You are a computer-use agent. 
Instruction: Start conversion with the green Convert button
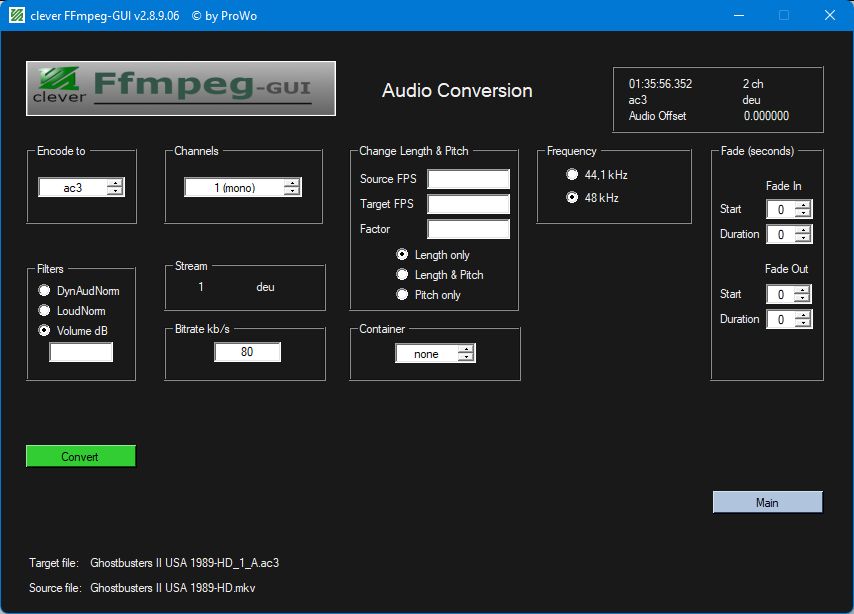click(81, 457)
